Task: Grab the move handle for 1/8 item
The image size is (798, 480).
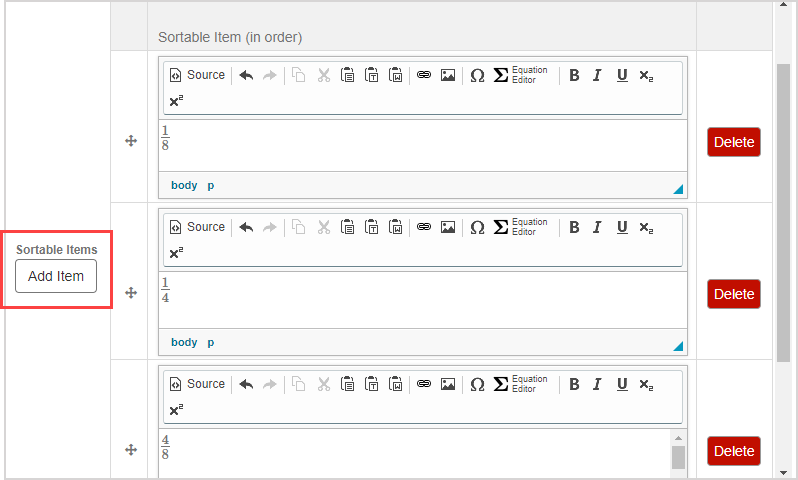Action: click(130, 142)
